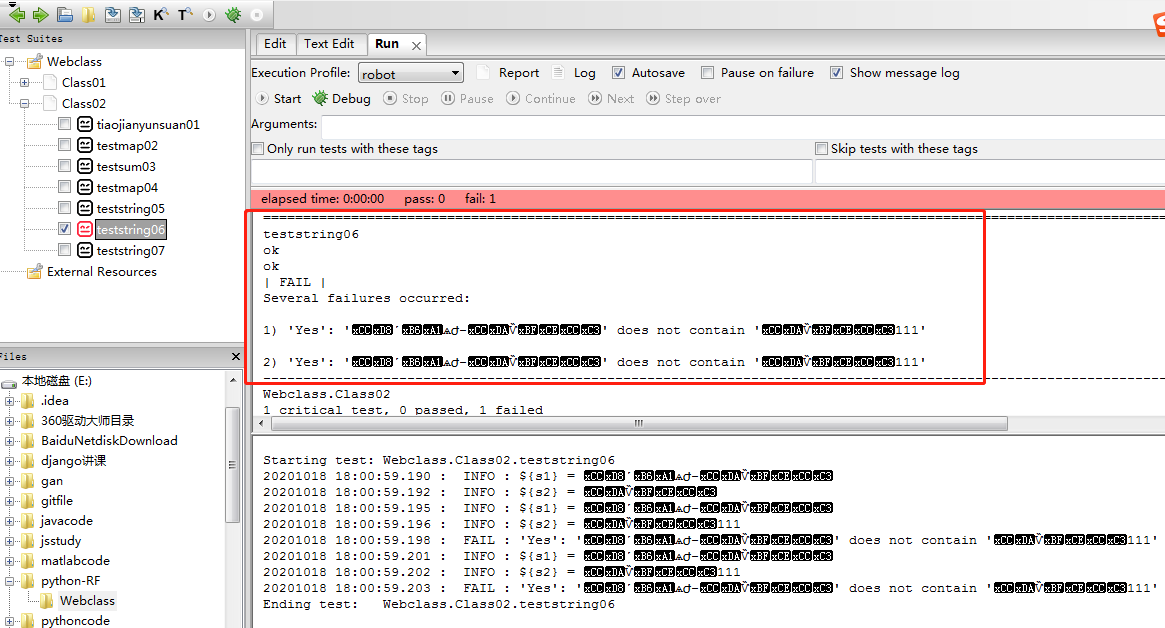Check the tiaojianyunsuan01 test checkbox
Viewport: 1165px width, 628px height.
65,123
